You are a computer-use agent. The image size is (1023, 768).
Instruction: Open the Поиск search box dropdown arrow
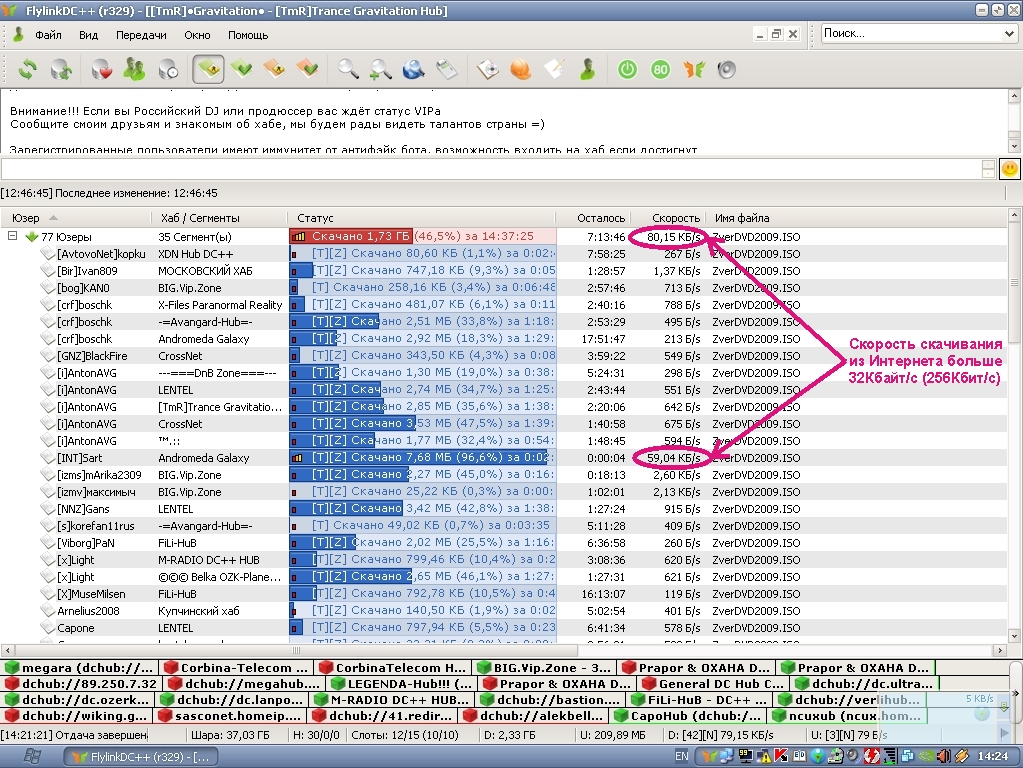[1008, 33]
